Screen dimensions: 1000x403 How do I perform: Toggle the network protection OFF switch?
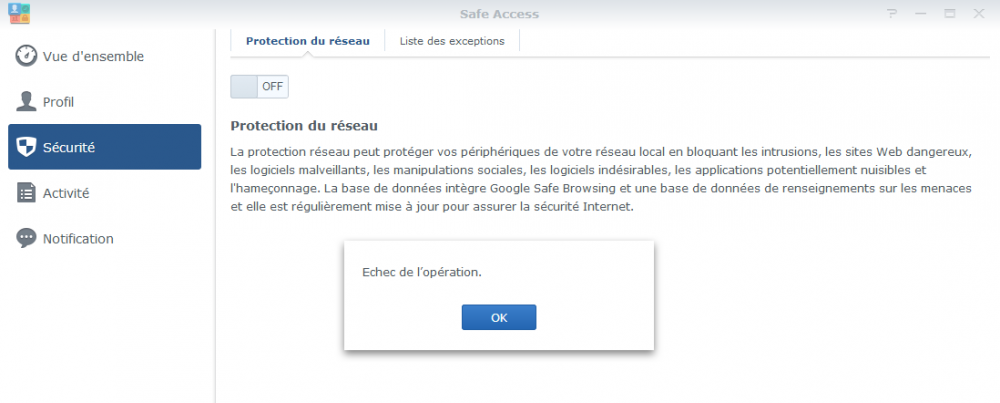pos(259,86)
